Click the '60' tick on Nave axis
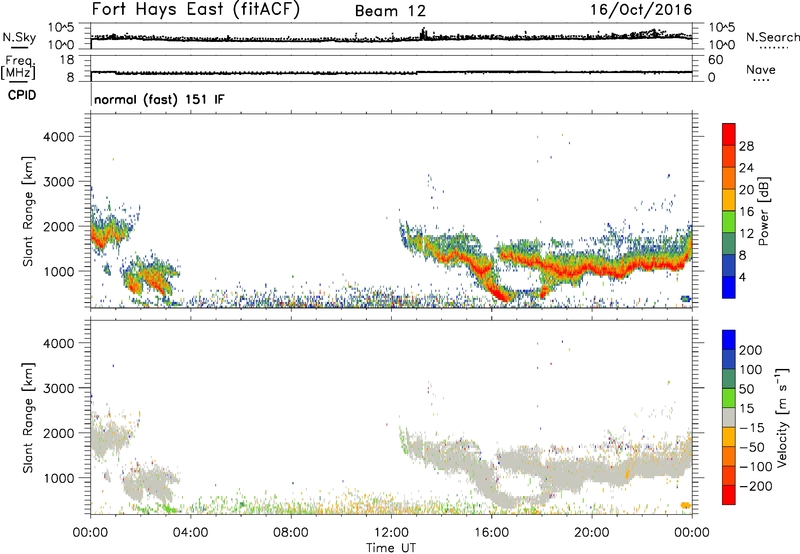 pyautogui.click(x=716, y=60)
